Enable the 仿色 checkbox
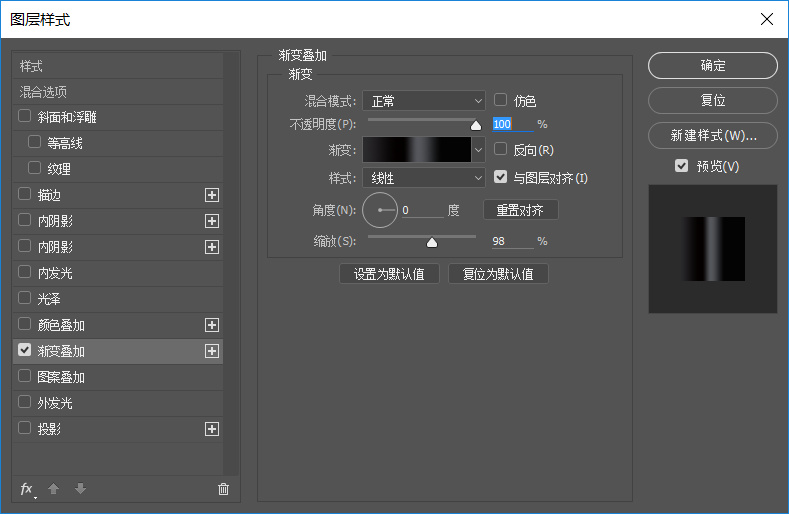The height and width of the screenshot is (514, 789). point(501,100)
